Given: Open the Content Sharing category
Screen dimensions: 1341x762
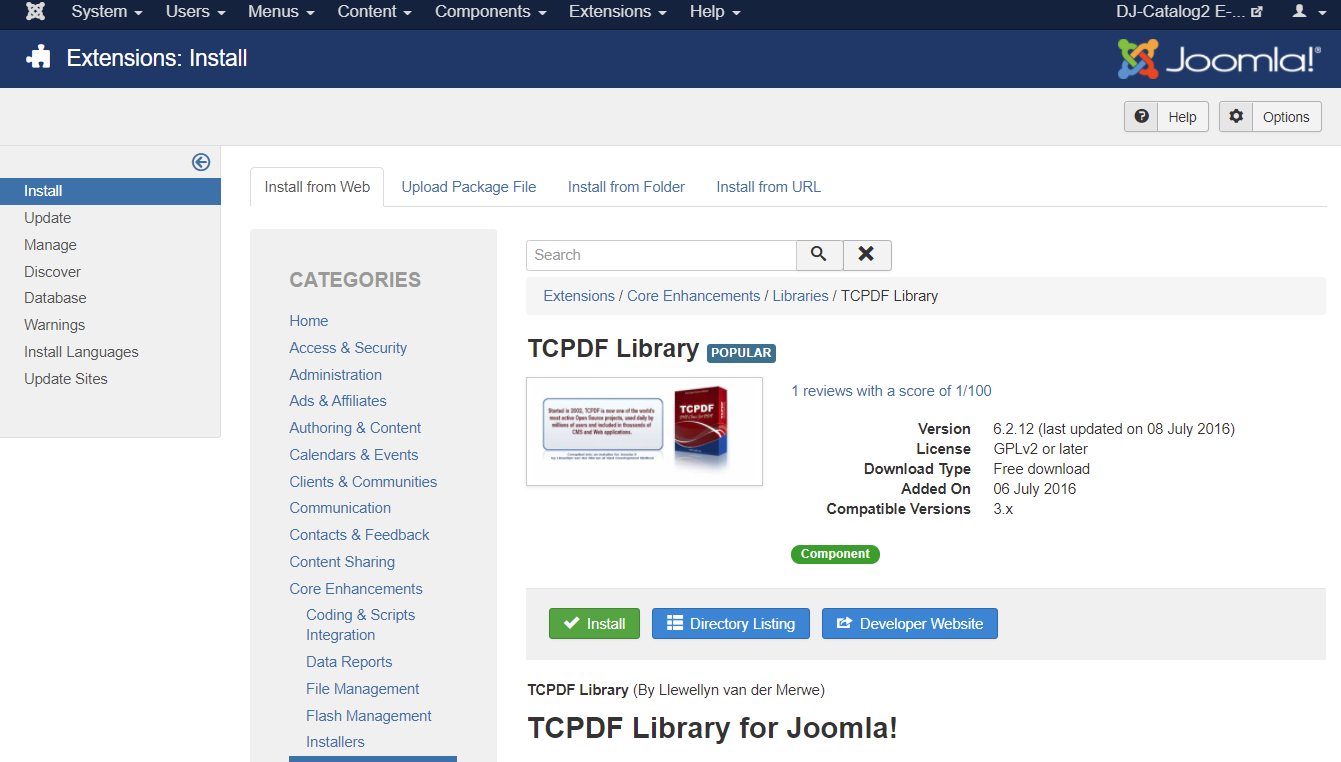Looking at the screenshot, I should coord(342,562).
